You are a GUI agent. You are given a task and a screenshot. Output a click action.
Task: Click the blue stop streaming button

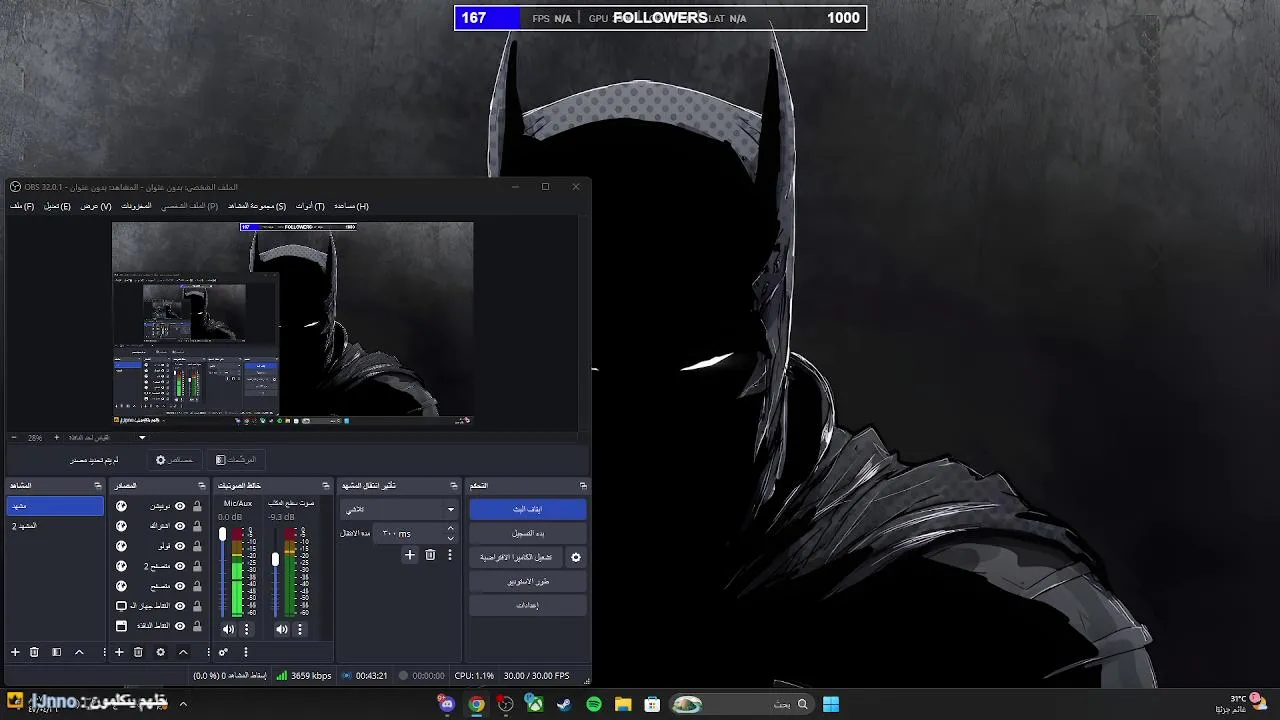pyautogui.click(x=528, y=509)
